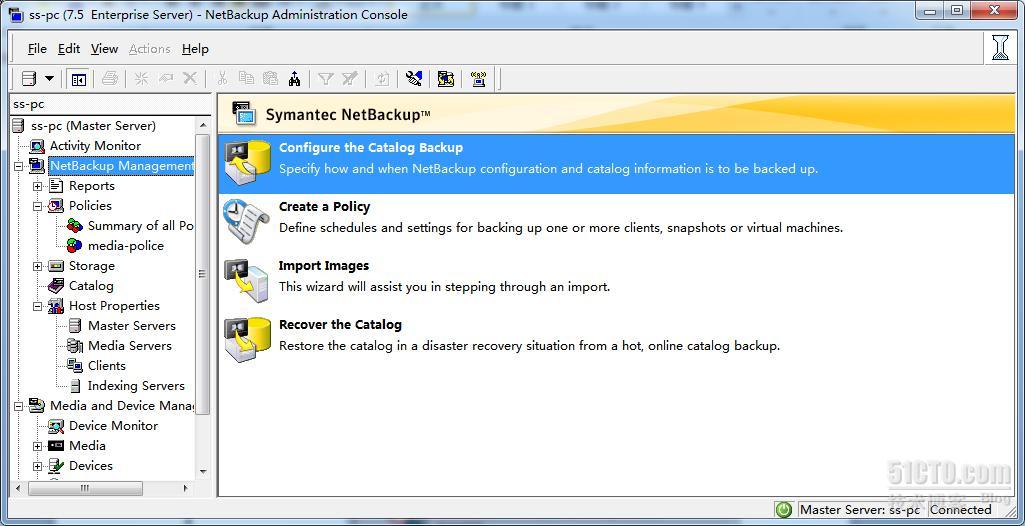Select Master Servers under Host Properties
The width and height of the screenshot is (1025, 526).
pyautogui.click(x=131, y=325)
